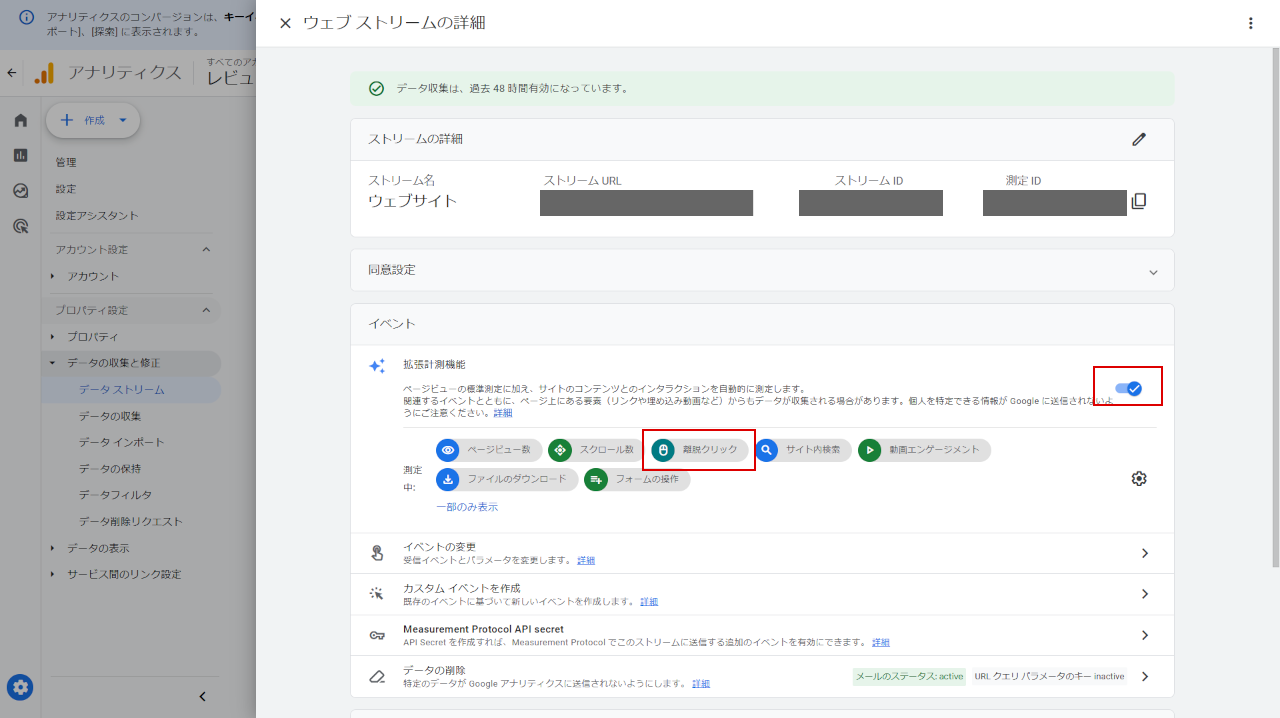Select データの保持 in the sidebar
The height and width of the screenshot is (718, 1280).
tap(109, 468)
